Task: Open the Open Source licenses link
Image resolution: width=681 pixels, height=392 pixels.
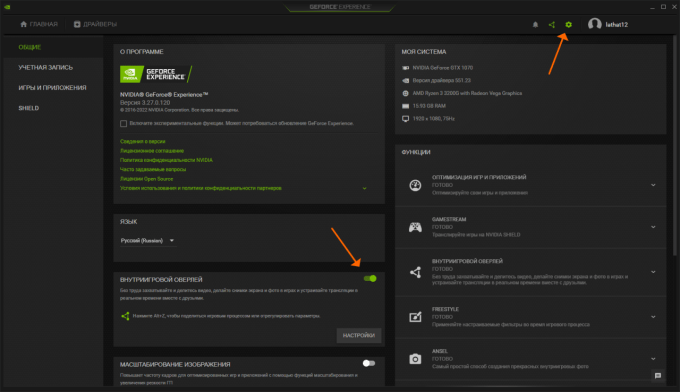Action: coord(146,179)
